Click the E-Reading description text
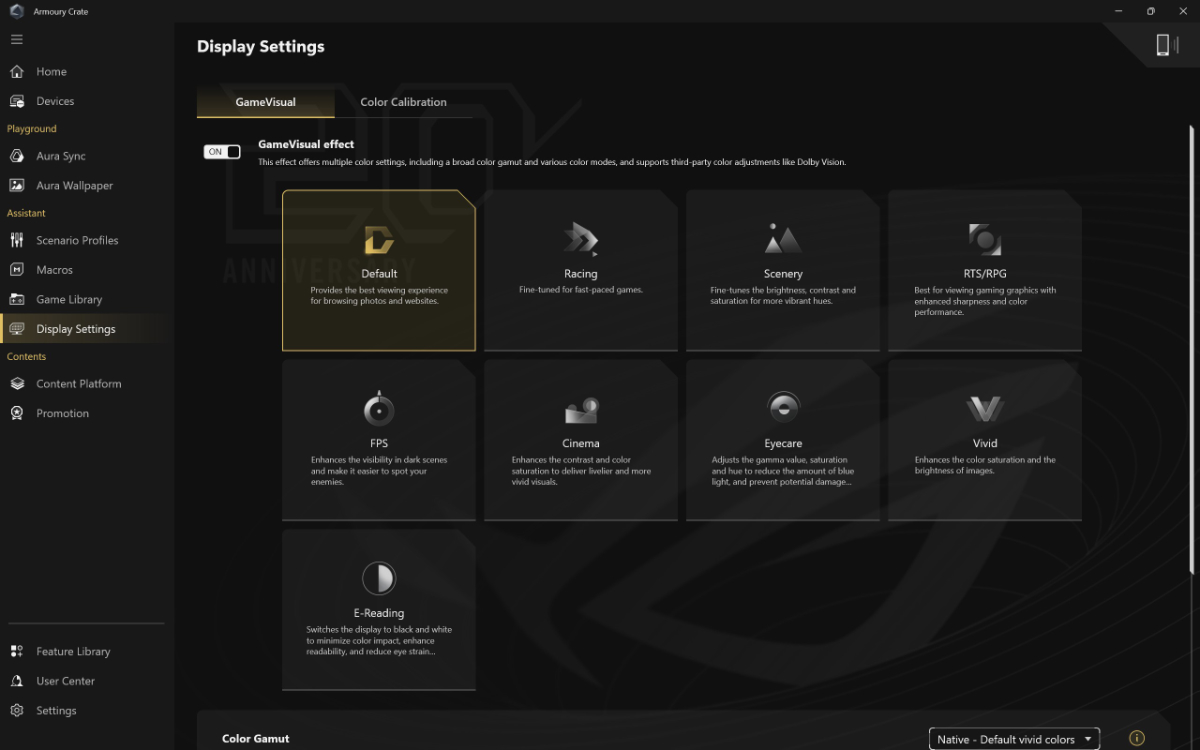The height and width of the screenshot is (750, 1200). click(x=379, y=641)
